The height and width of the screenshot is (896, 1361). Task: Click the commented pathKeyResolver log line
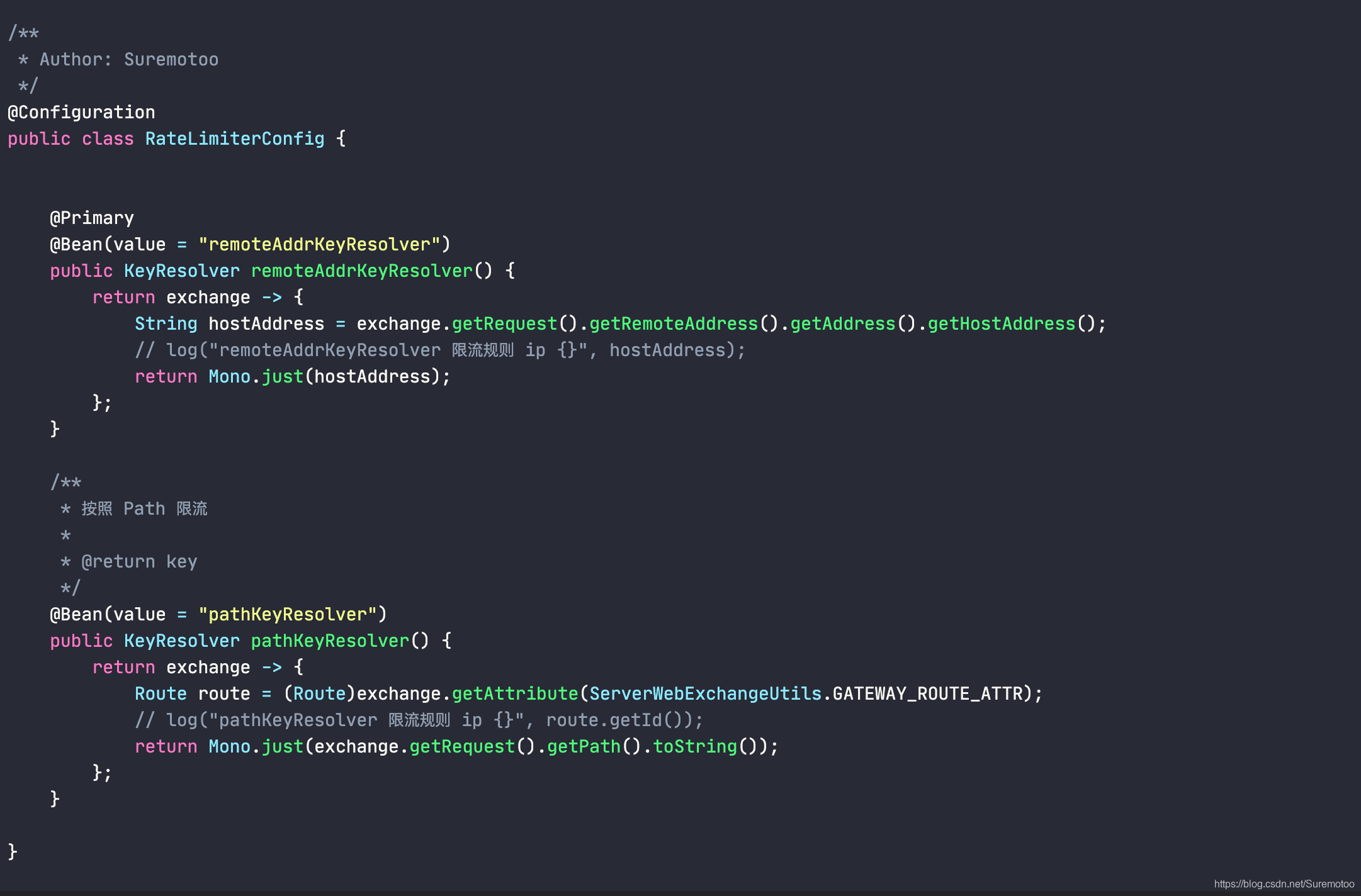[x=419, y=720]
